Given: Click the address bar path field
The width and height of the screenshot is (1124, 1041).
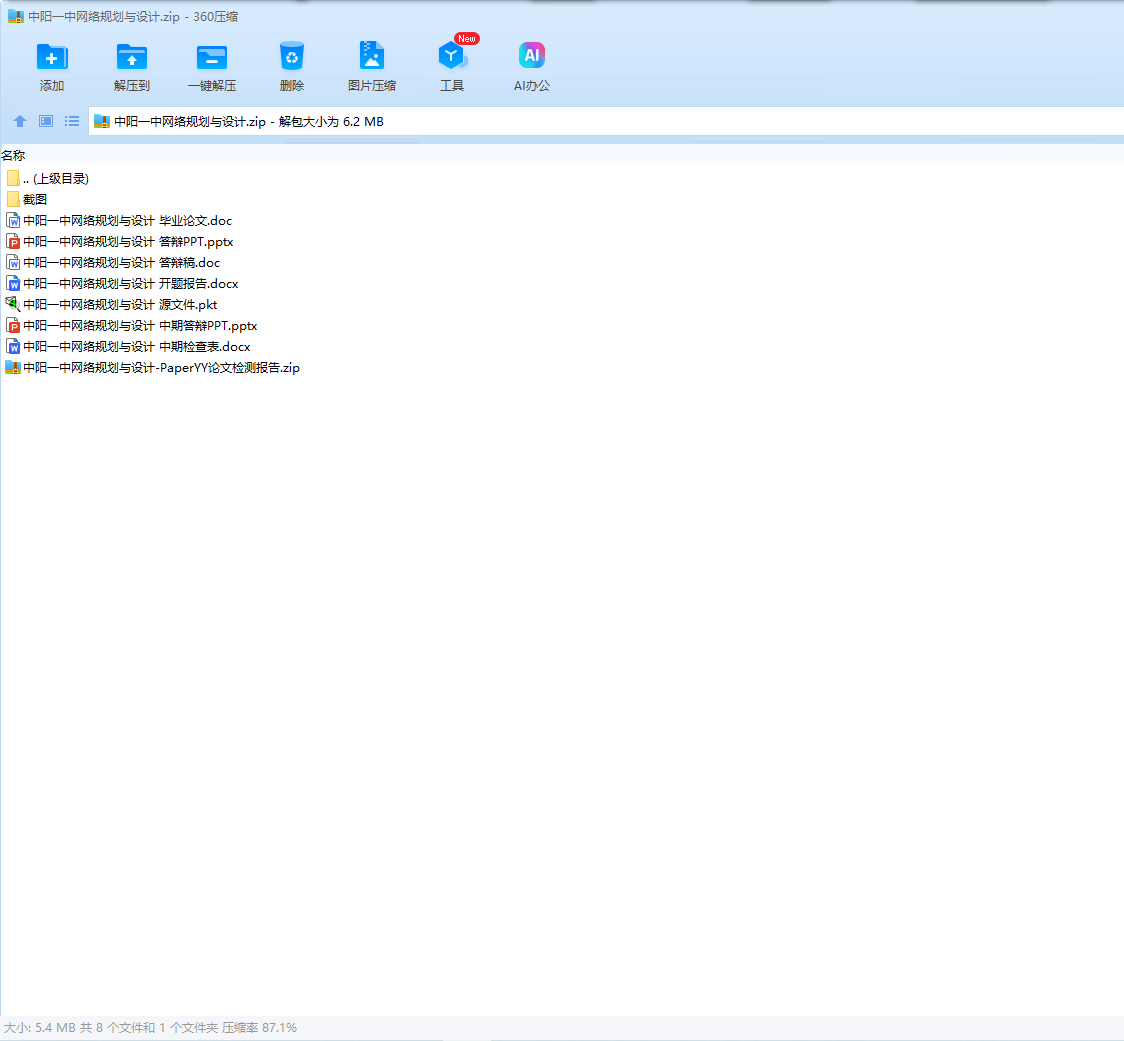Looking at the screenshot, I should (606, 121).
